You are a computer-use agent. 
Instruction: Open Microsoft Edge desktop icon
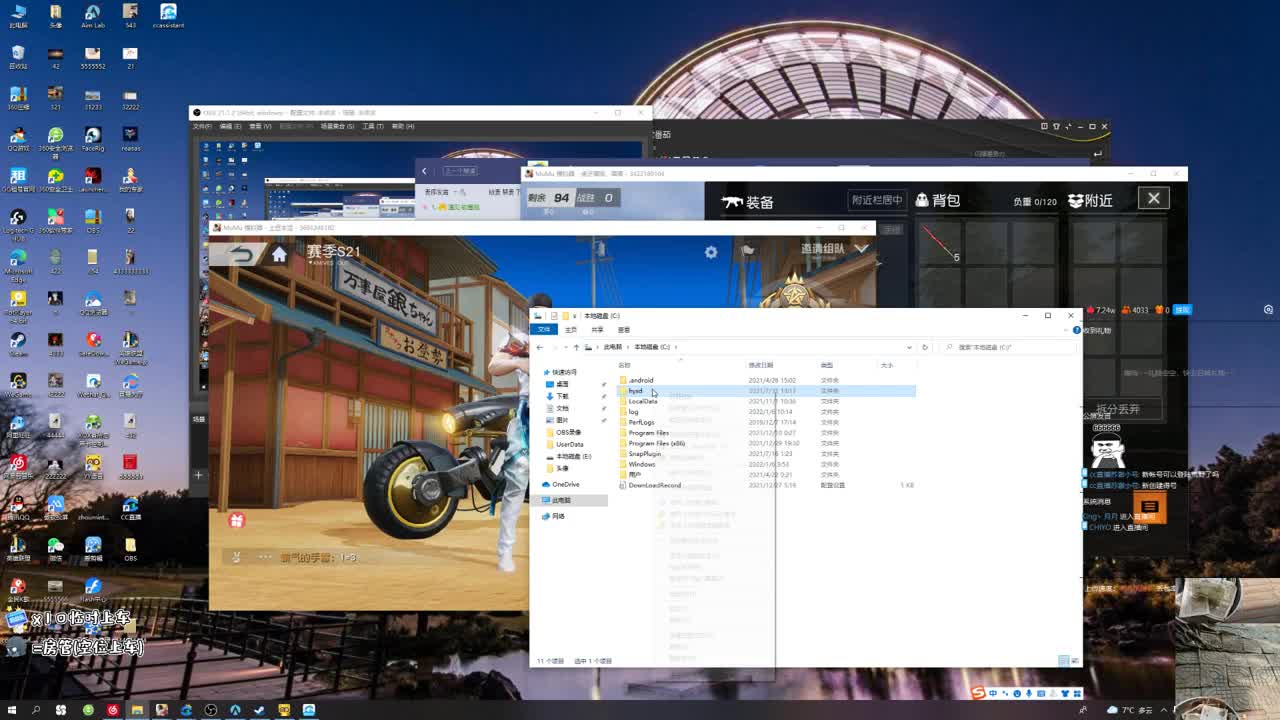point(18,263)
